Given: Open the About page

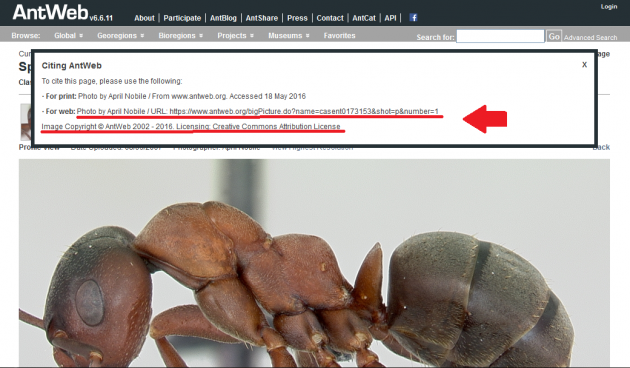Looking at the screenshot, I should [x=144, y=18].
